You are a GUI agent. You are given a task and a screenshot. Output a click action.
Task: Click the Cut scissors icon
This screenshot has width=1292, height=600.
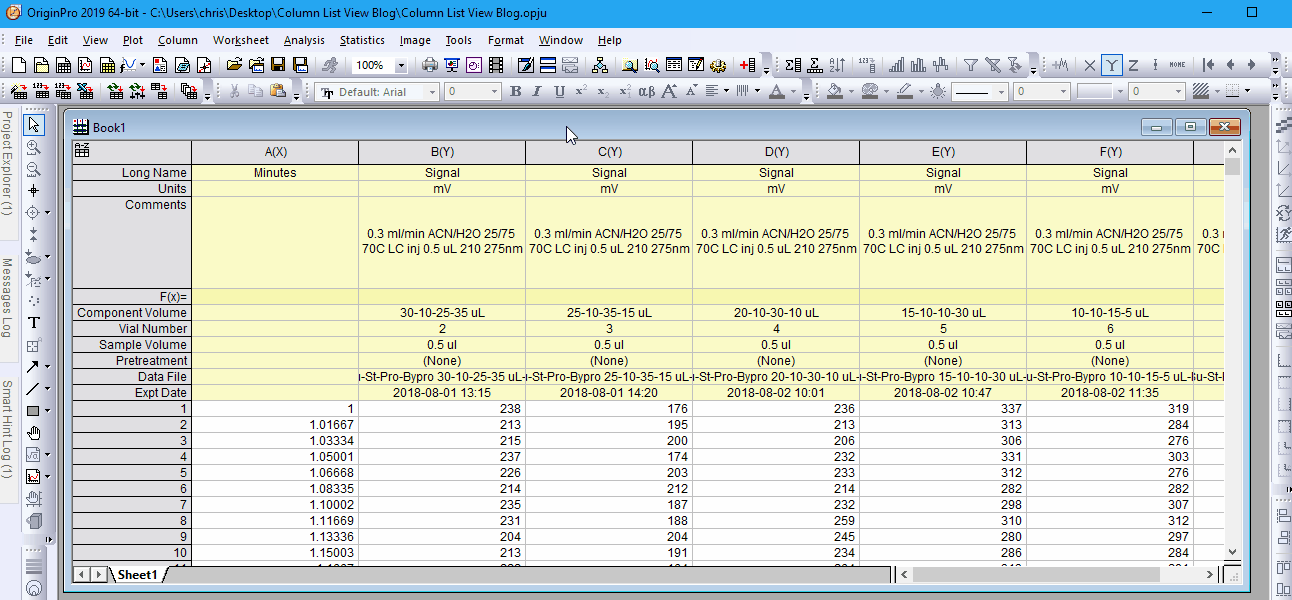(x=234, y=91)
